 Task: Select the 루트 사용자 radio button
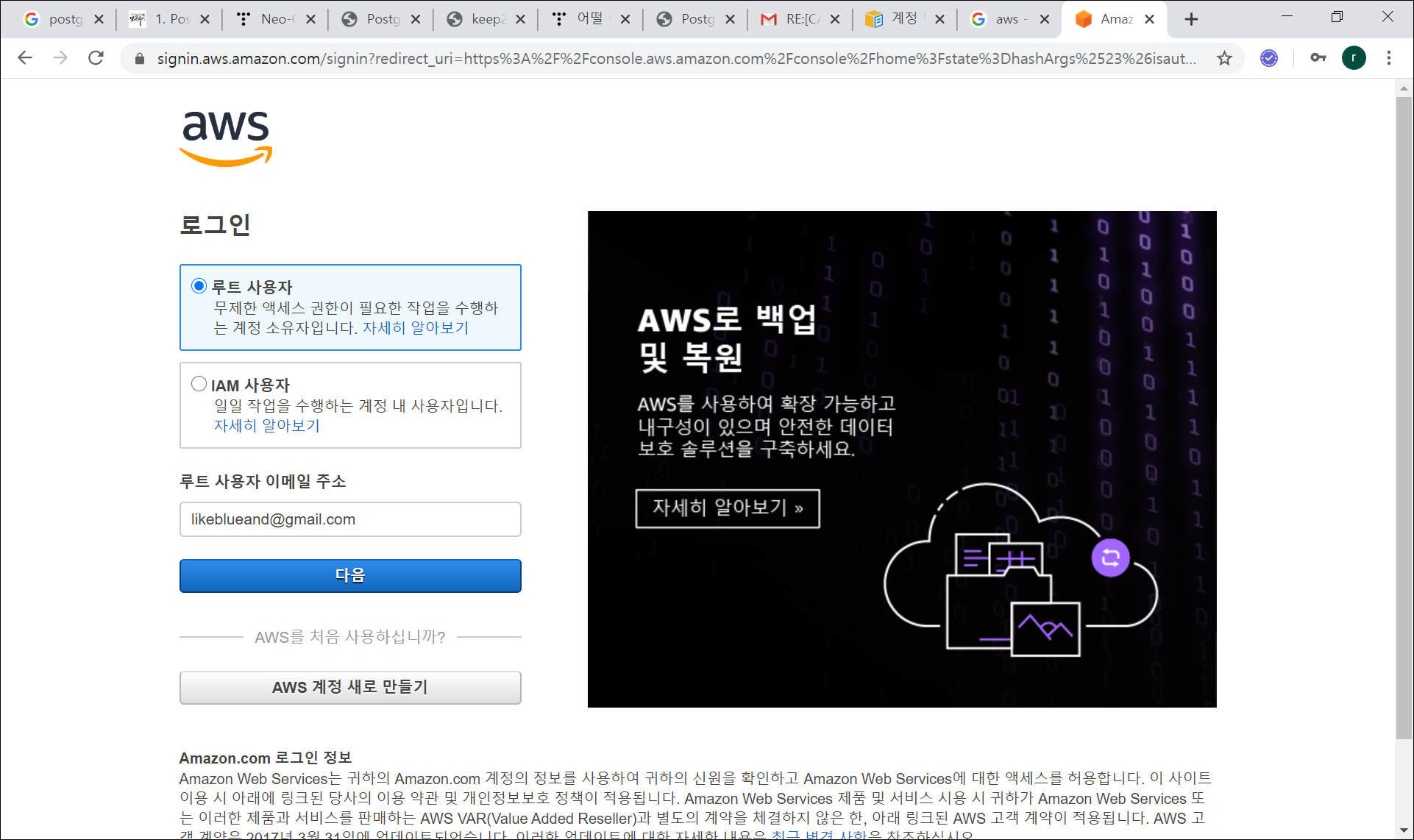[199, 286]
